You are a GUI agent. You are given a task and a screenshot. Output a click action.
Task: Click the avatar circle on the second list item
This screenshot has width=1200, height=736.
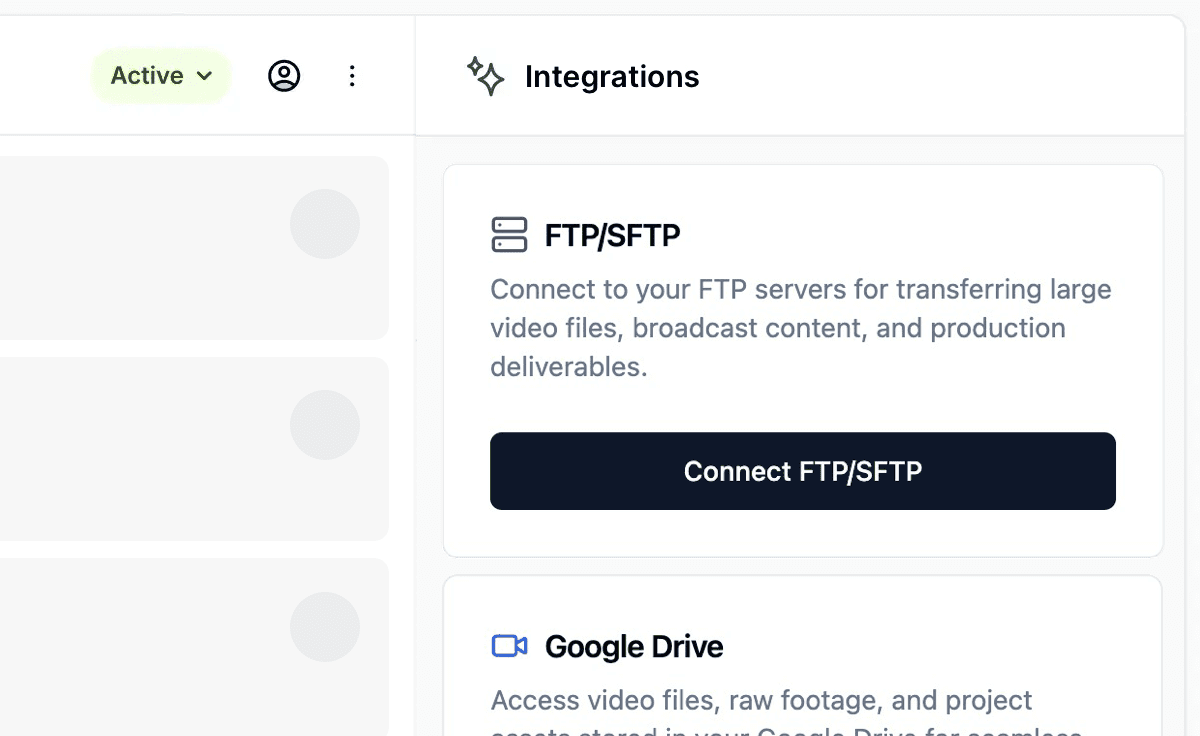tap(325, 424)
